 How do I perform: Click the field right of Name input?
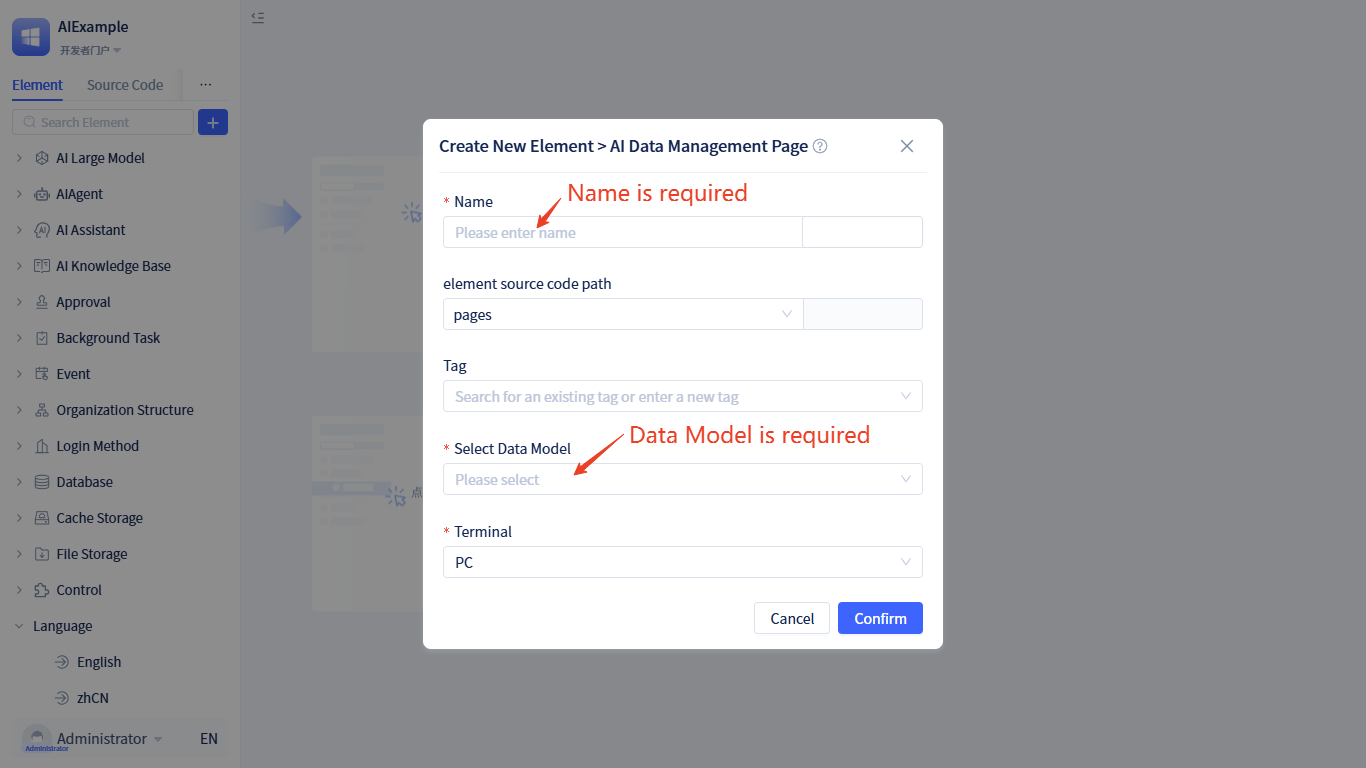point(863,232)
